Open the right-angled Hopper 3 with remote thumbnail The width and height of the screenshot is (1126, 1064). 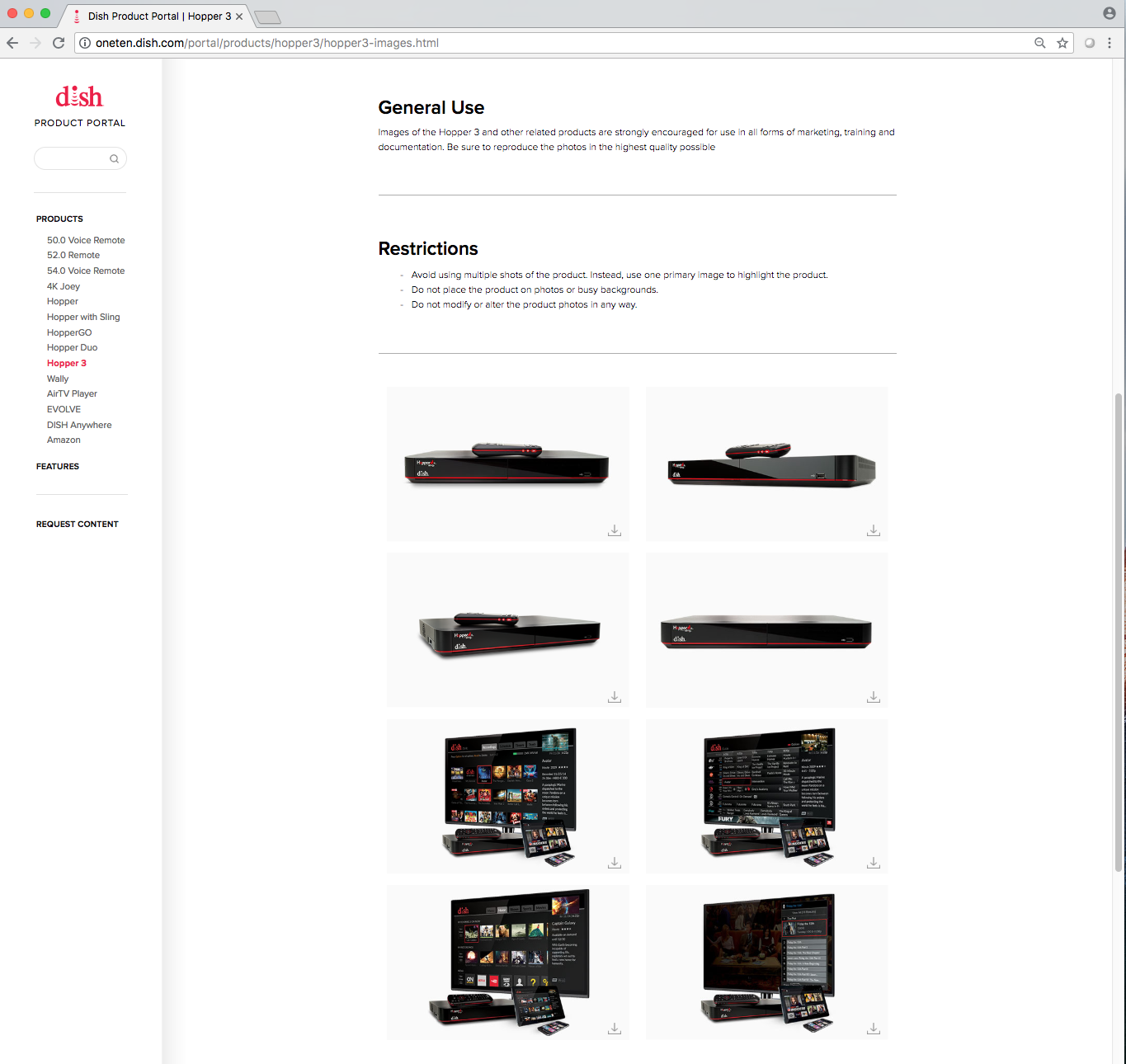click(766, 464)
